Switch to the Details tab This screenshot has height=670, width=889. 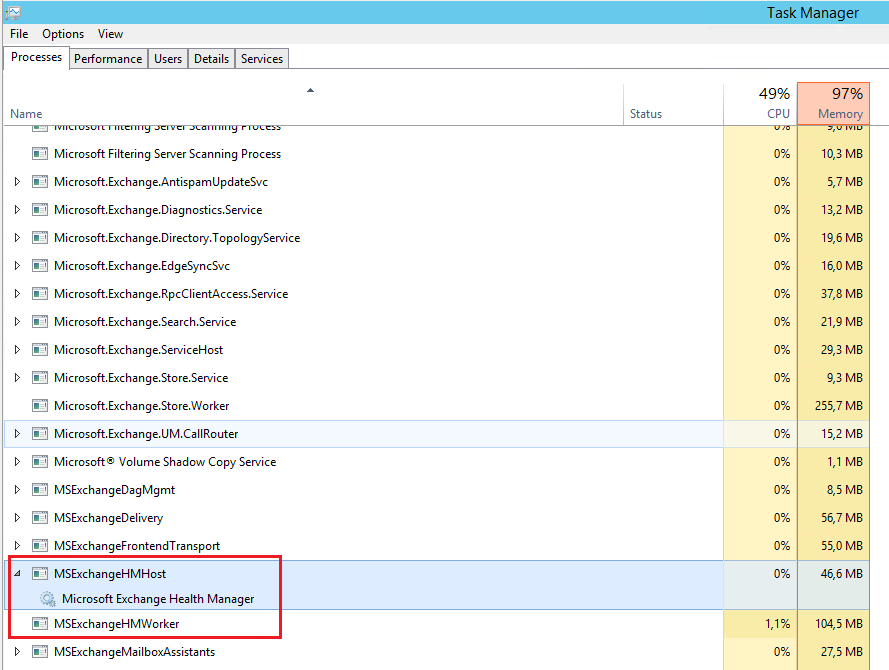211,59
